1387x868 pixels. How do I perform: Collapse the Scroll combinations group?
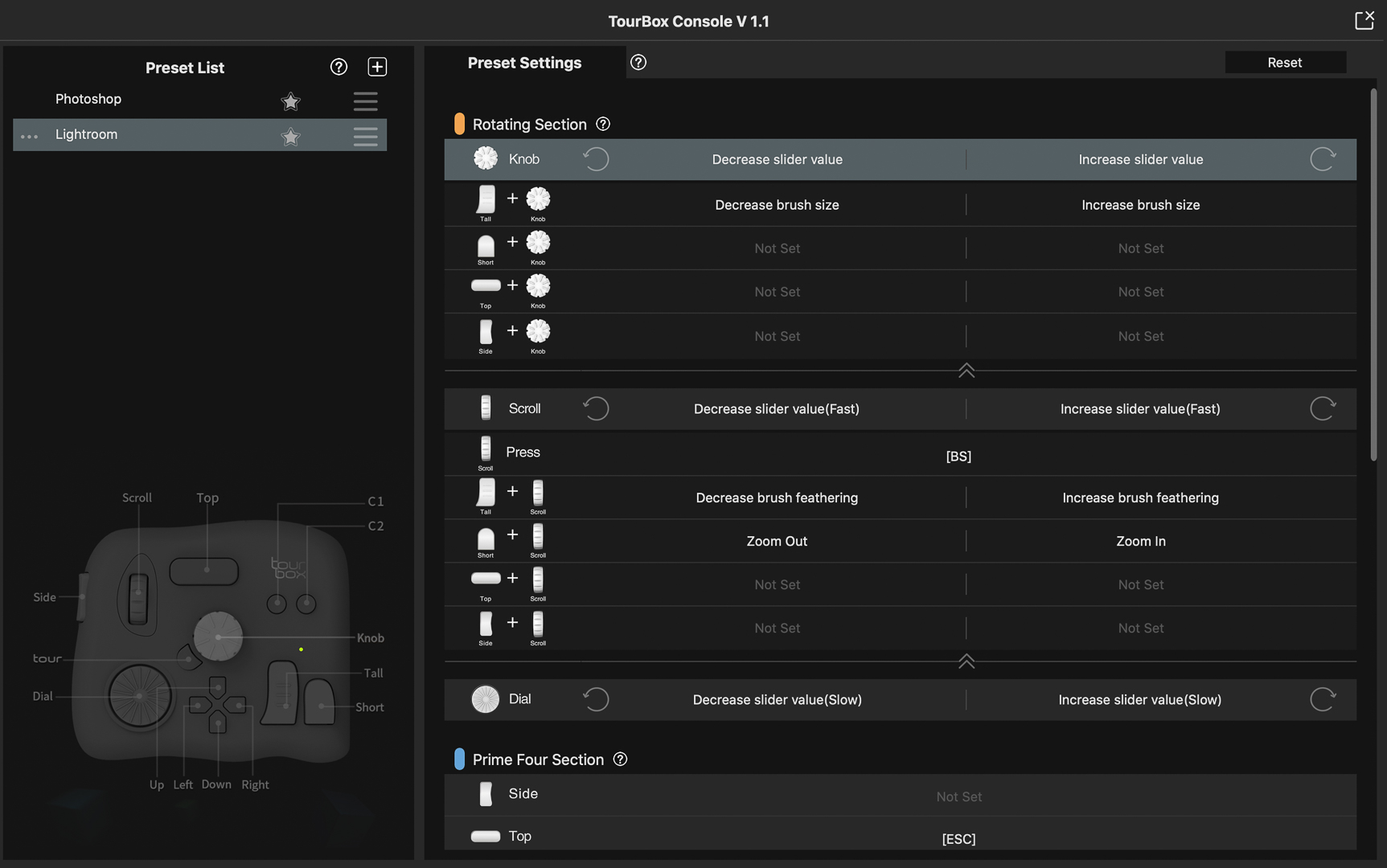(966, 661)
